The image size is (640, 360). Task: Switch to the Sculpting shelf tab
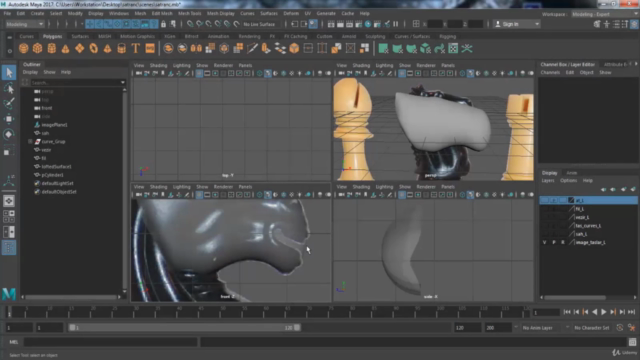pyautogui.click(x=375, y=36)
